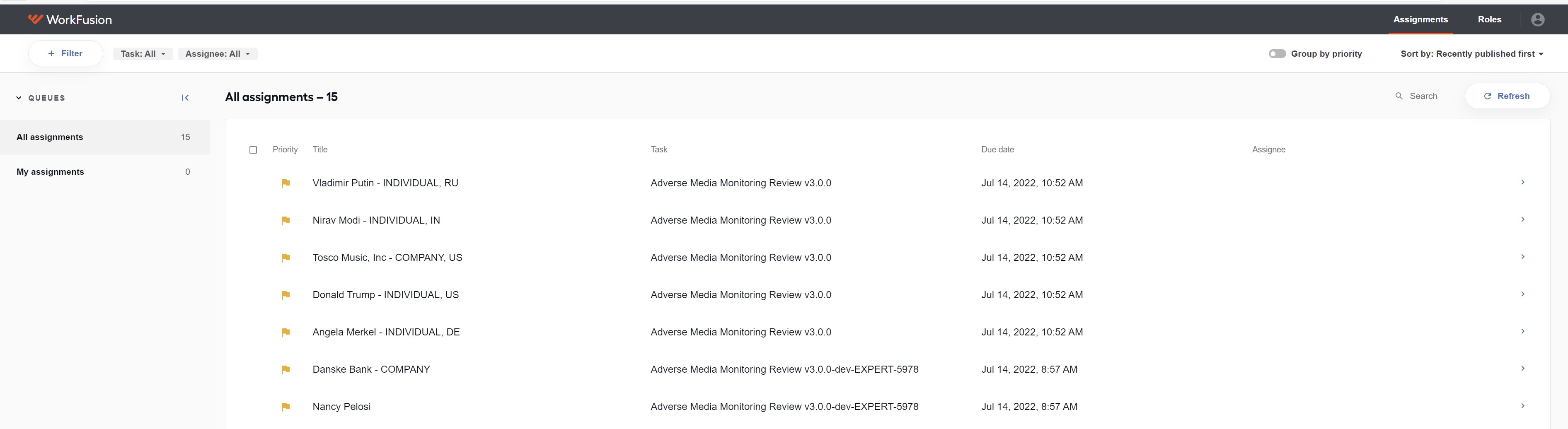1568x429 pixels.
Task: Focus the Search input field
Action: click(x=1423, y=96)
